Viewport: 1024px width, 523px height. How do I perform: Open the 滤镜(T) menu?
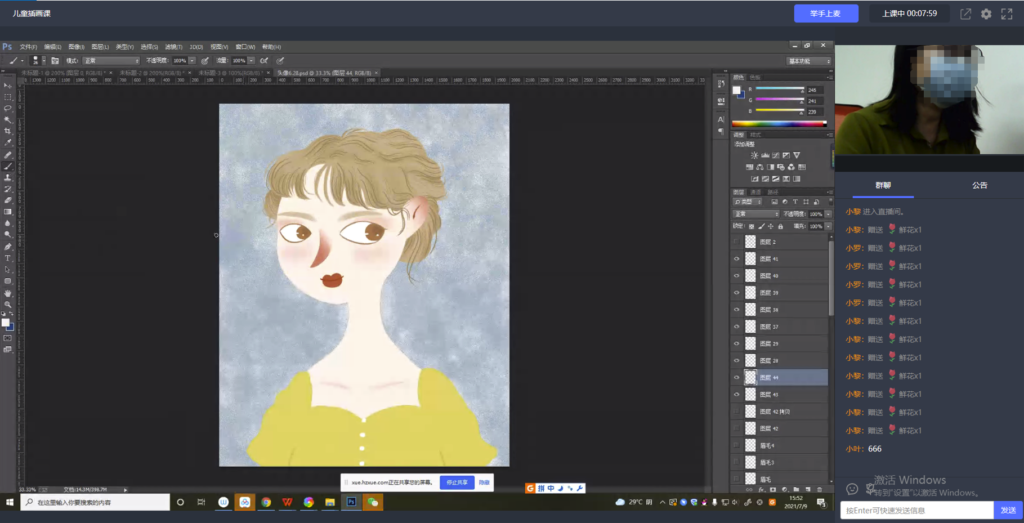pyautogui.click(x=172, y=47)
